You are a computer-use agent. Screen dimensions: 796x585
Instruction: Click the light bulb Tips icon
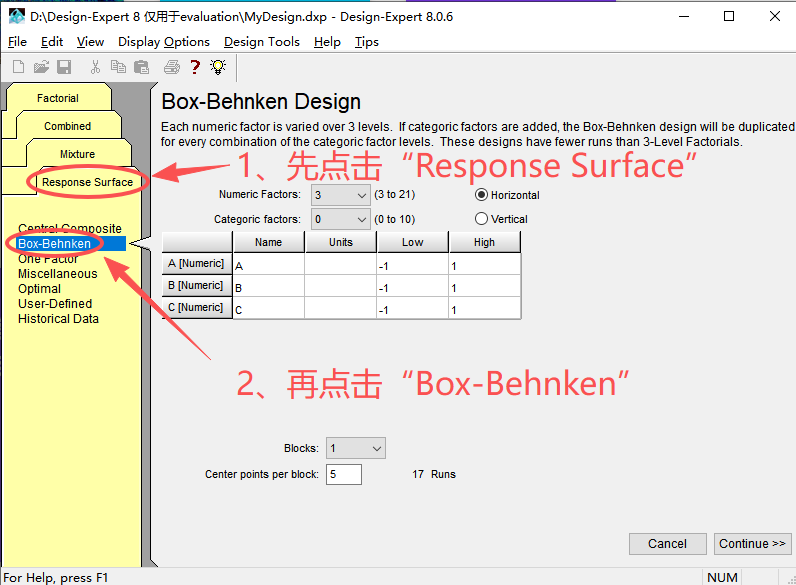218,67
